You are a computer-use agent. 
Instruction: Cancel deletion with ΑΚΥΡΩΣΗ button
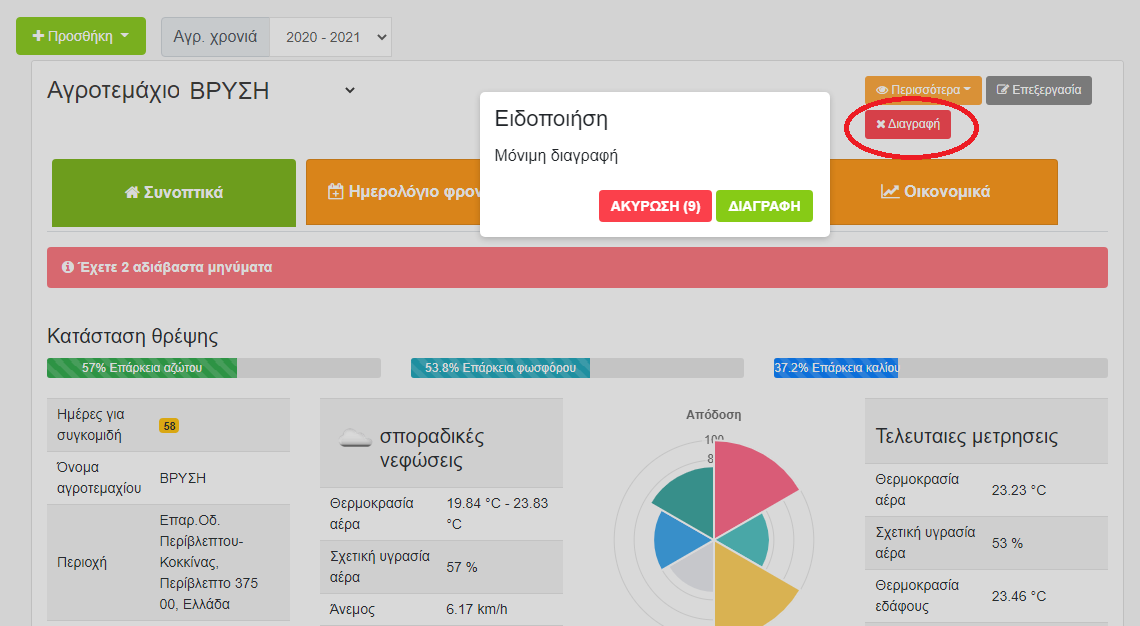655,206
